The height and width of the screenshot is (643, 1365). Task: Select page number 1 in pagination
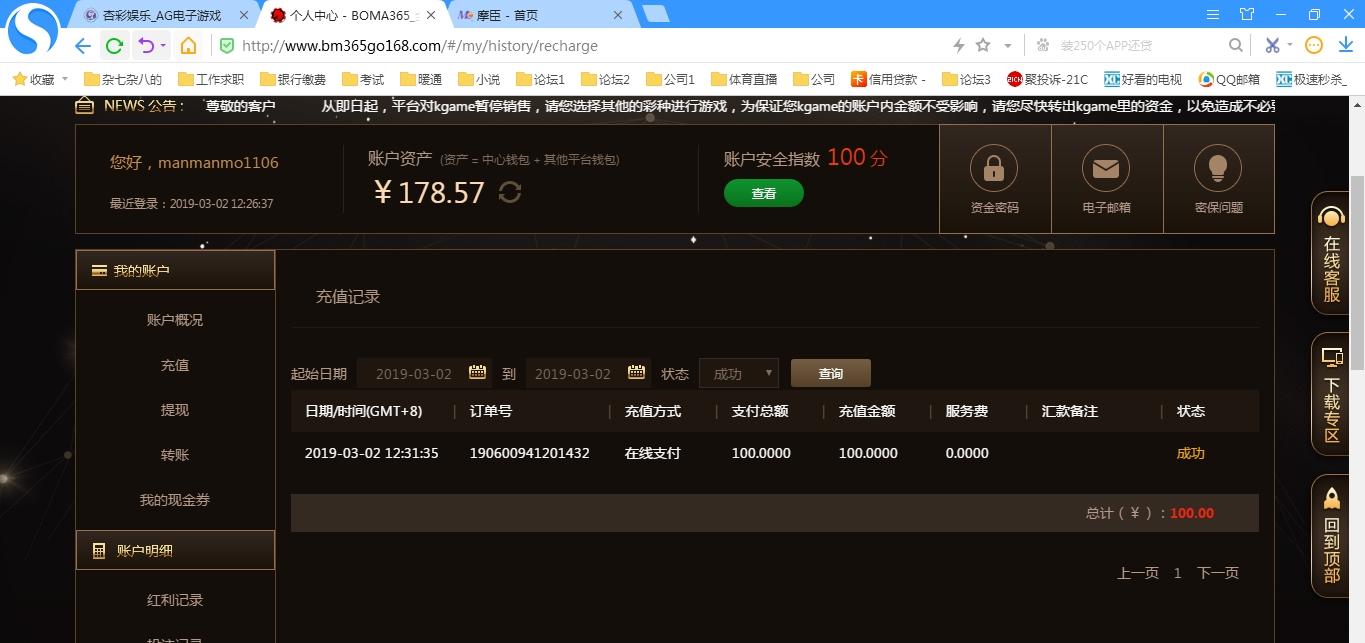point(1178,573)
